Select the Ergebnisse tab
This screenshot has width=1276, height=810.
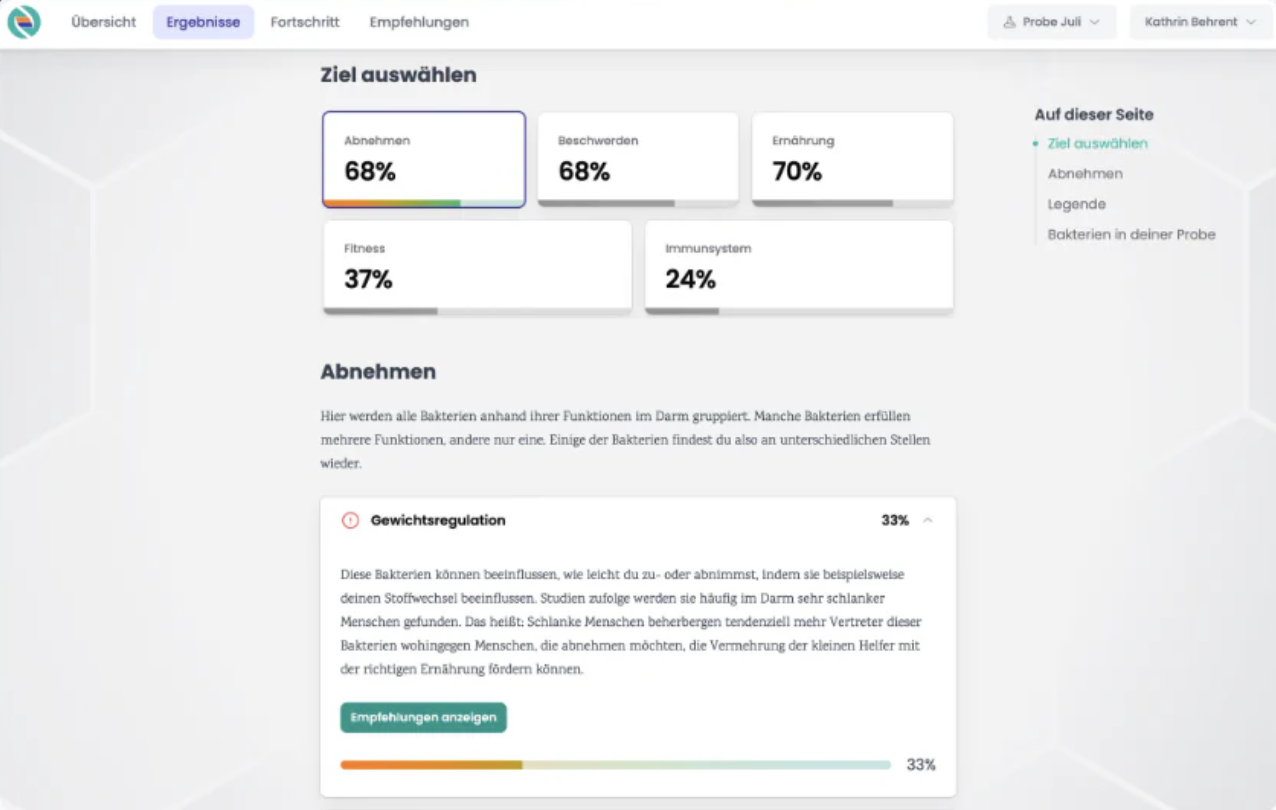(x=203, y=22)
